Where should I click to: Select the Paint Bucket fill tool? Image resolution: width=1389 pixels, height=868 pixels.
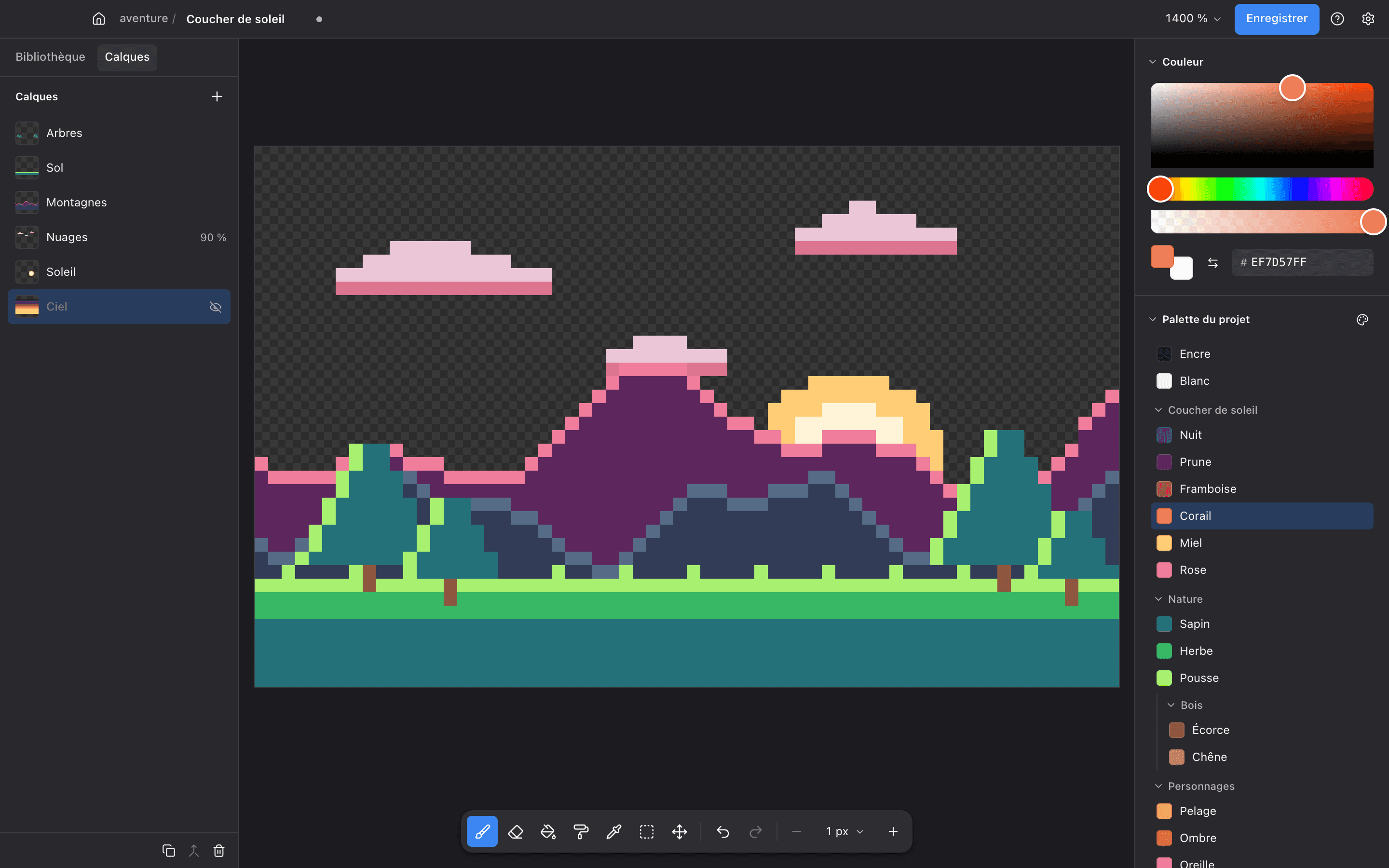tap(548, 831)
